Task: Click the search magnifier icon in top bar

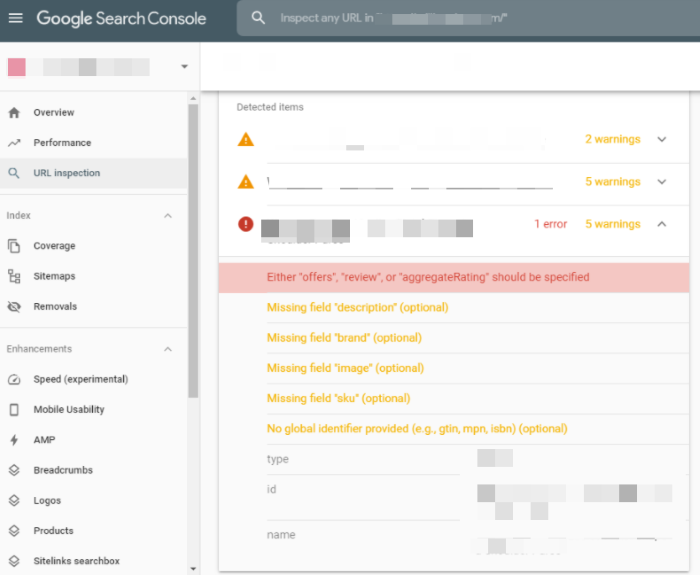Action: coord(258,18)
